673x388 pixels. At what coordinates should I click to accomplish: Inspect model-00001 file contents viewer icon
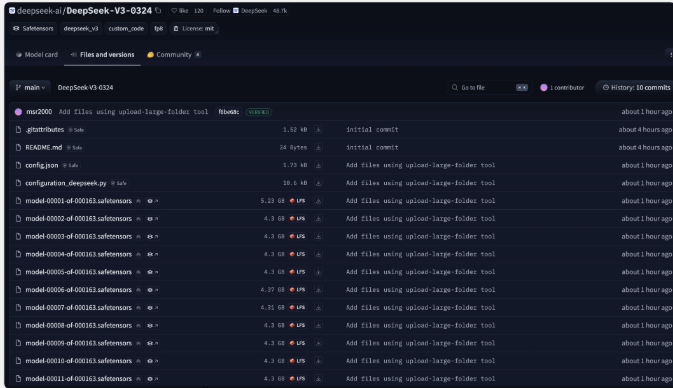[153, 201]
